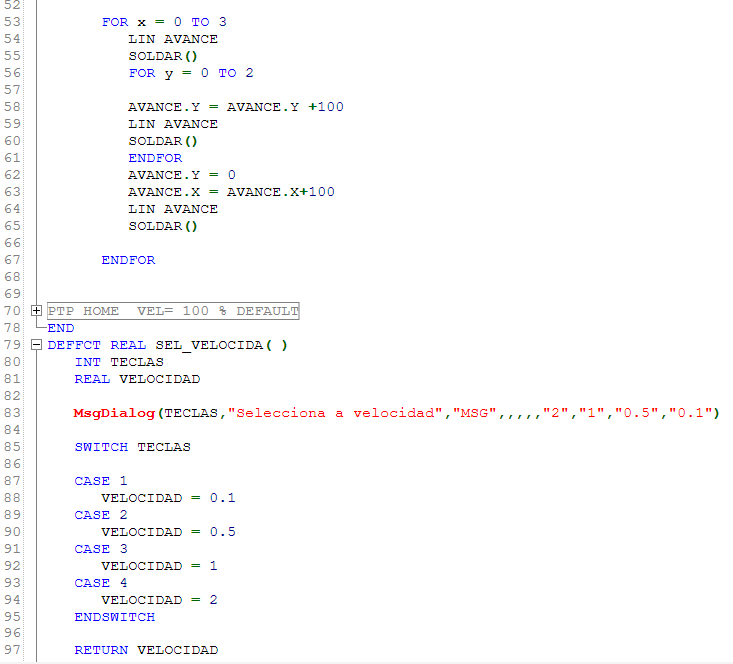
Task: Click the END keyword on line 78
Action: point(61,328)
